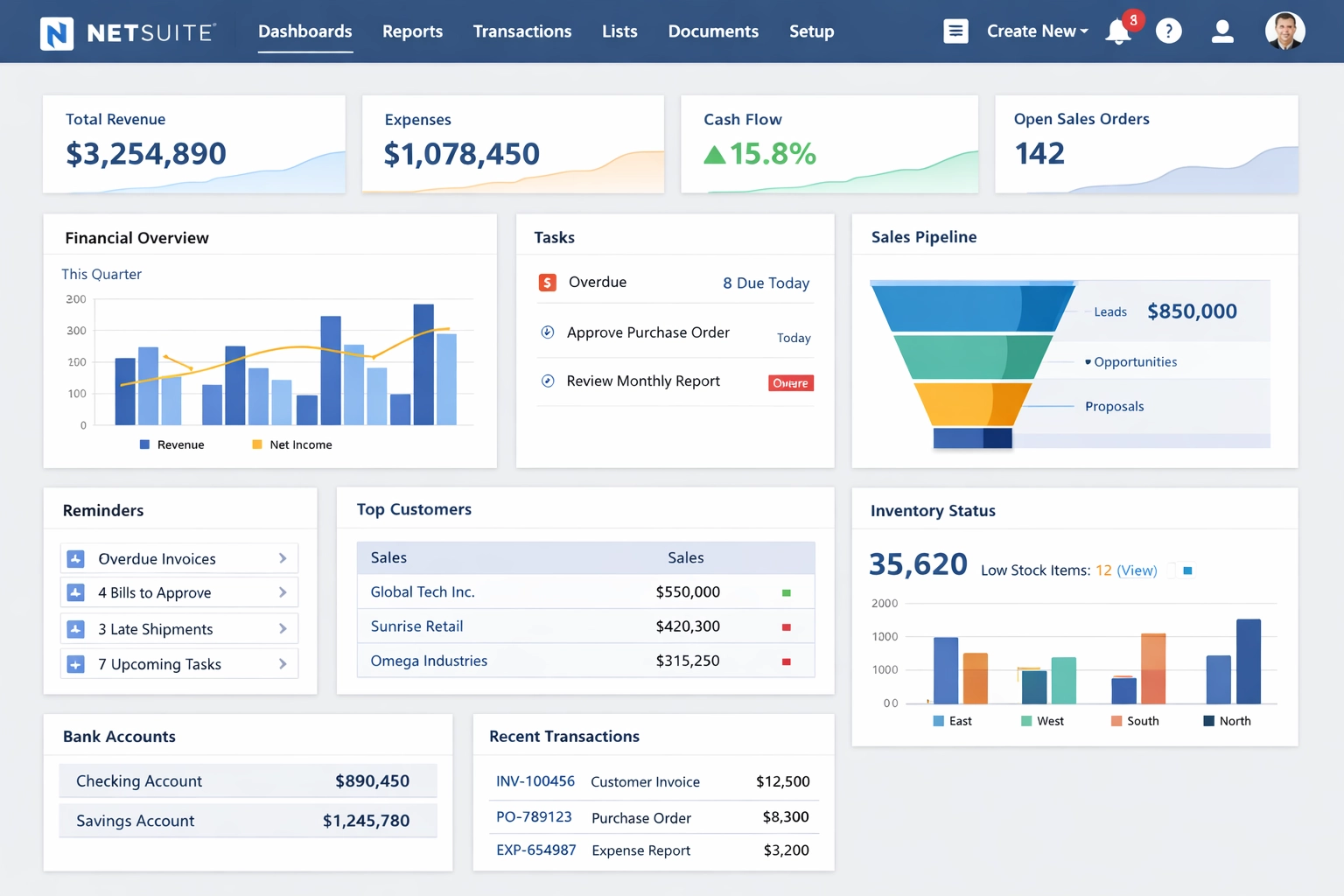Click the icon beside Overdue Invoices reminder
The image size is (1344, 896).
pyautogui.click(x=76, y=557)
